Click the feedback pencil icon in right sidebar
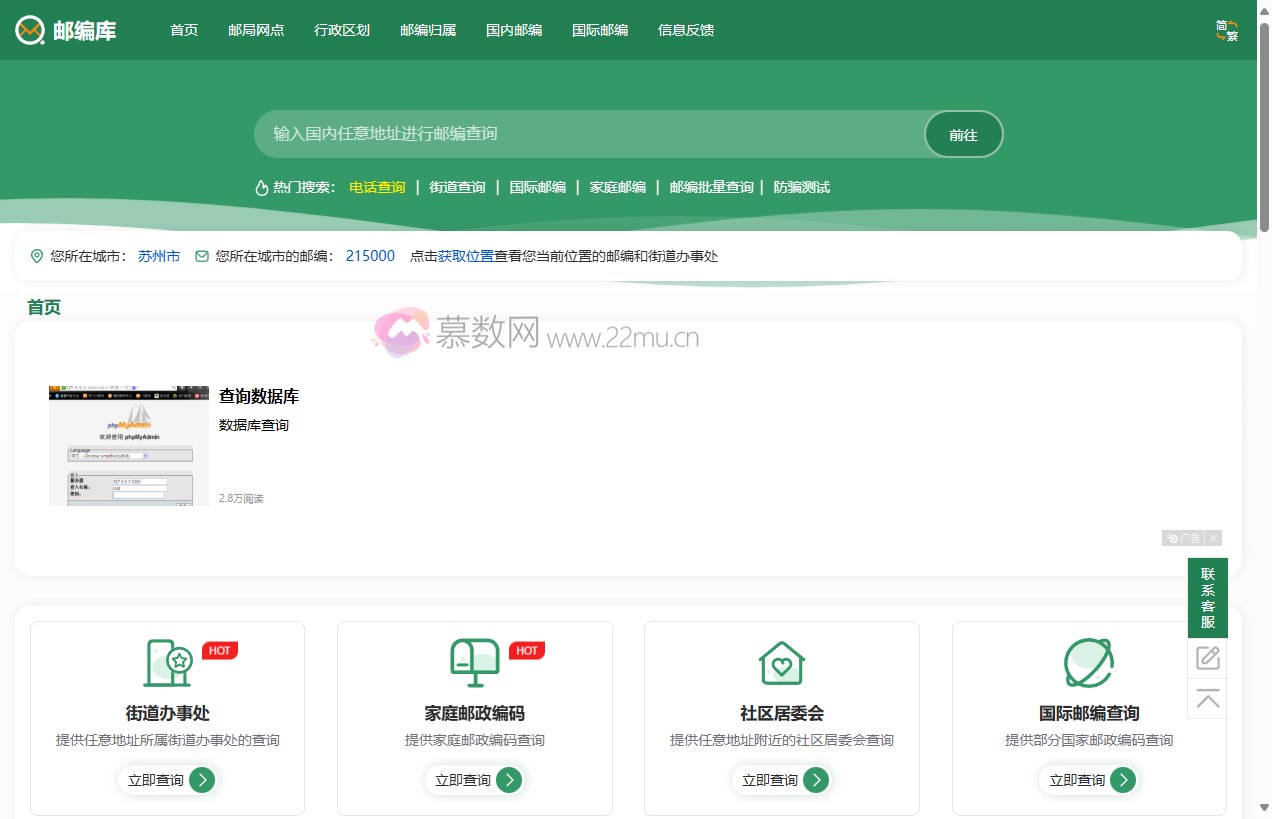This screenshot has height=819, width=1272. click(1207, 657)
